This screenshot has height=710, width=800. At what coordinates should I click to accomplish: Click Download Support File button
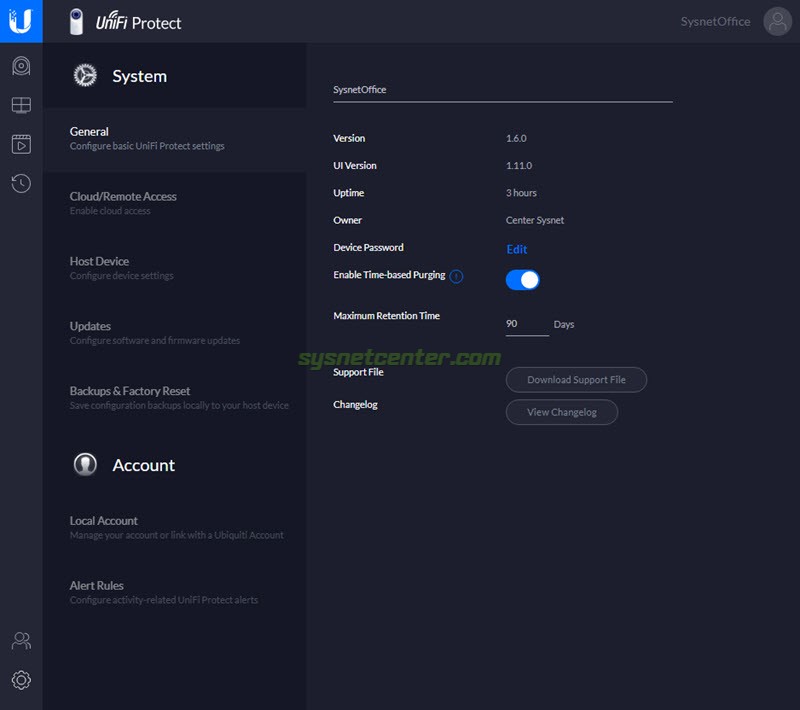[x=576, y=379]
